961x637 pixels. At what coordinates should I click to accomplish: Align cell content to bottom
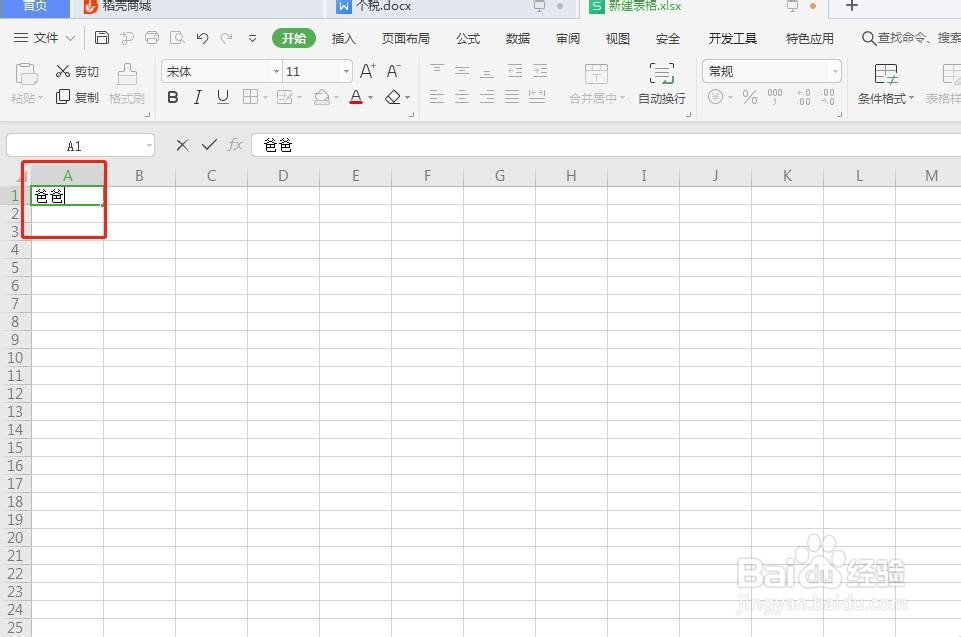[x=487, y=71]
